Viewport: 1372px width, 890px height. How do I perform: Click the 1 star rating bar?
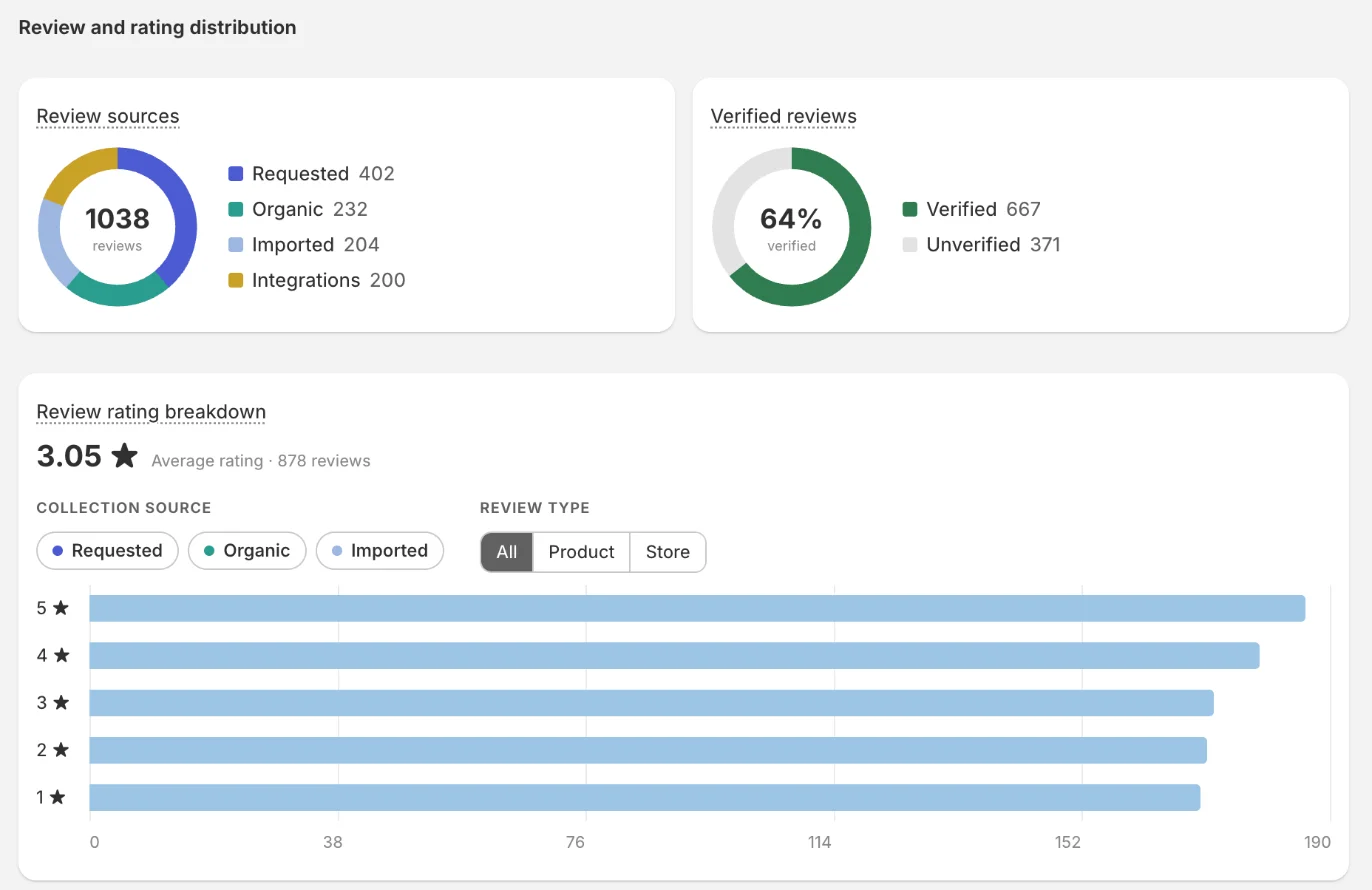pos(645,797)
